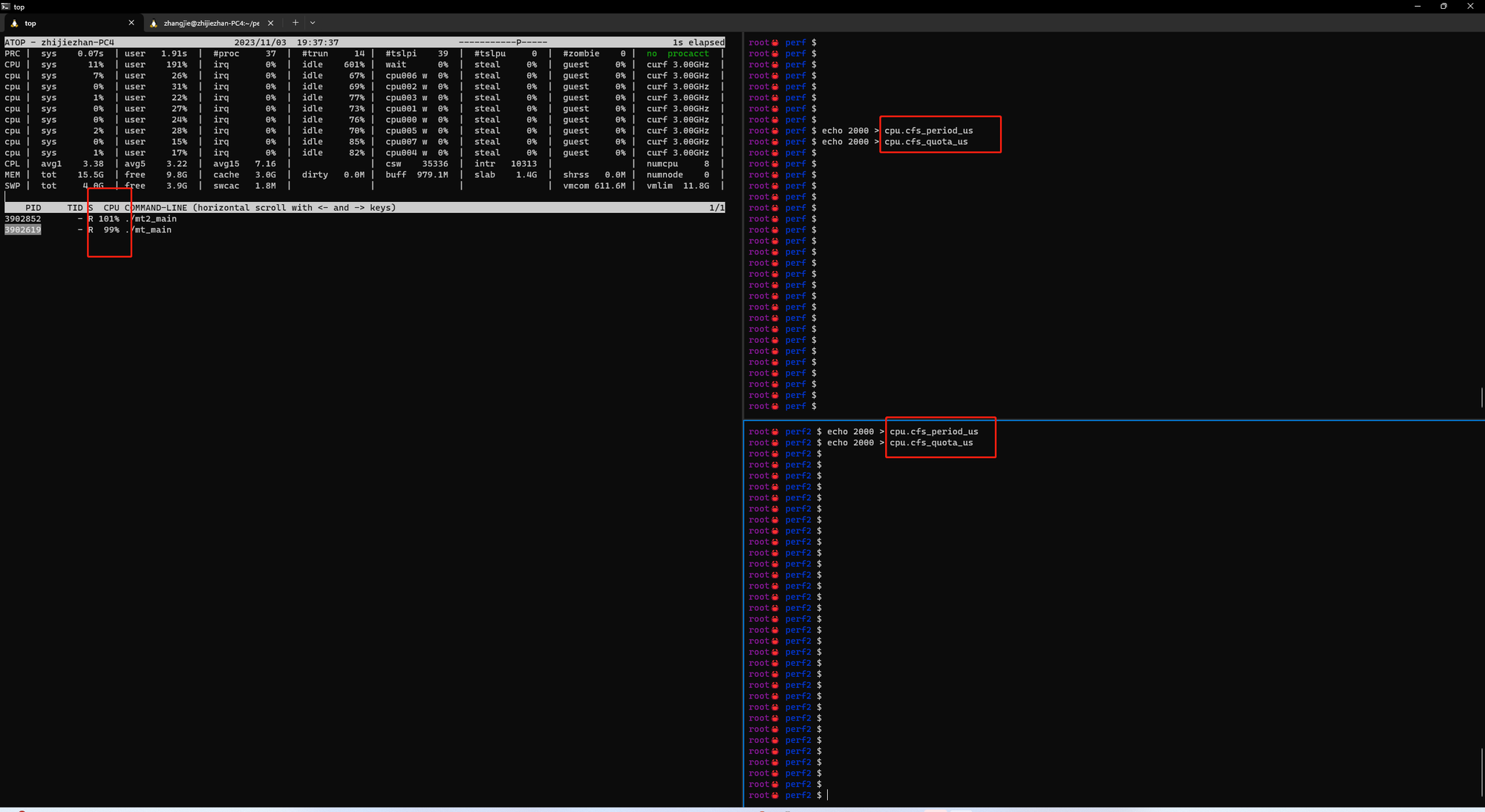
Task: Click the vmlim 11.8G value
Action: point(678,186)
